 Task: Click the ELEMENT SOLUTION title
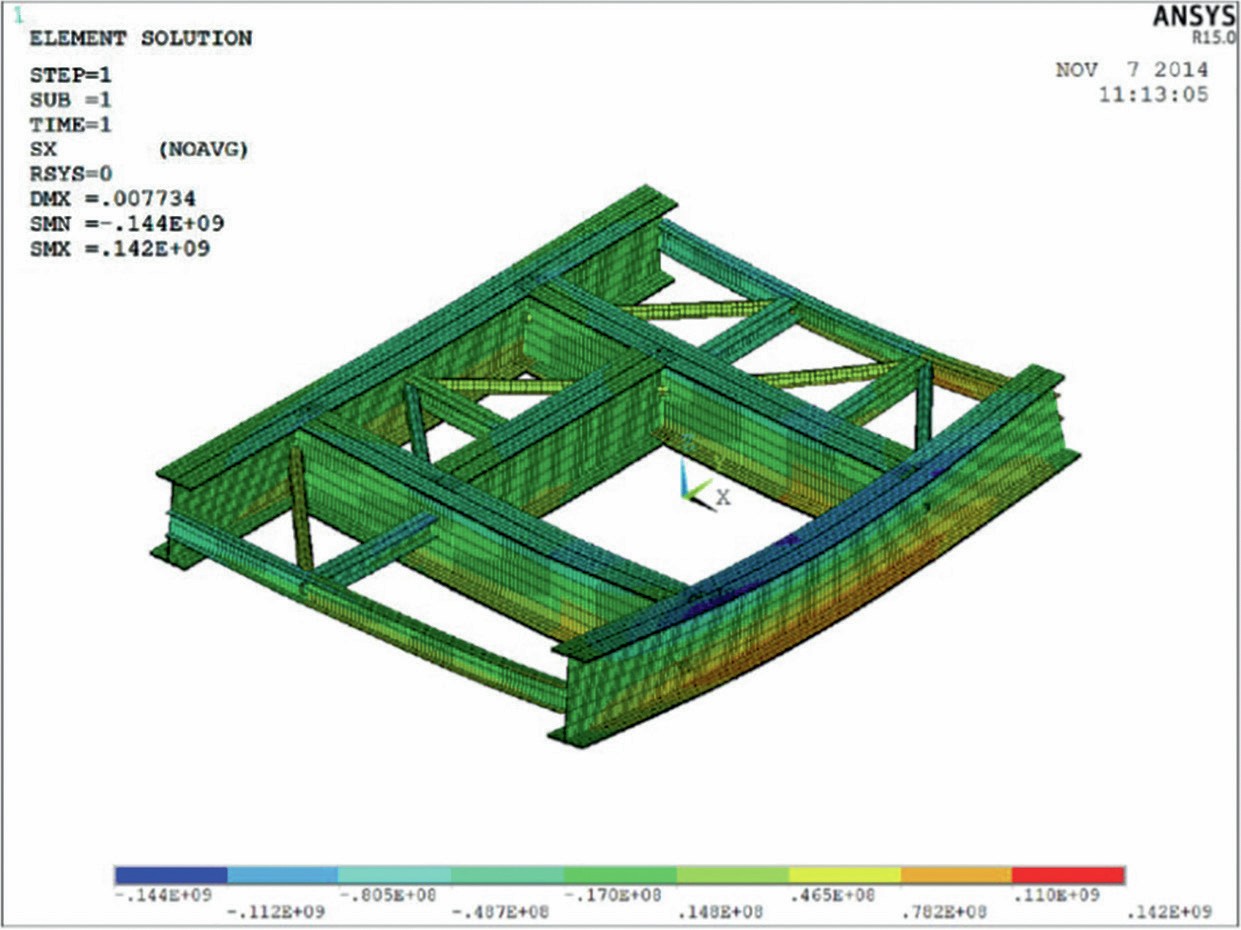click(140, 39)
